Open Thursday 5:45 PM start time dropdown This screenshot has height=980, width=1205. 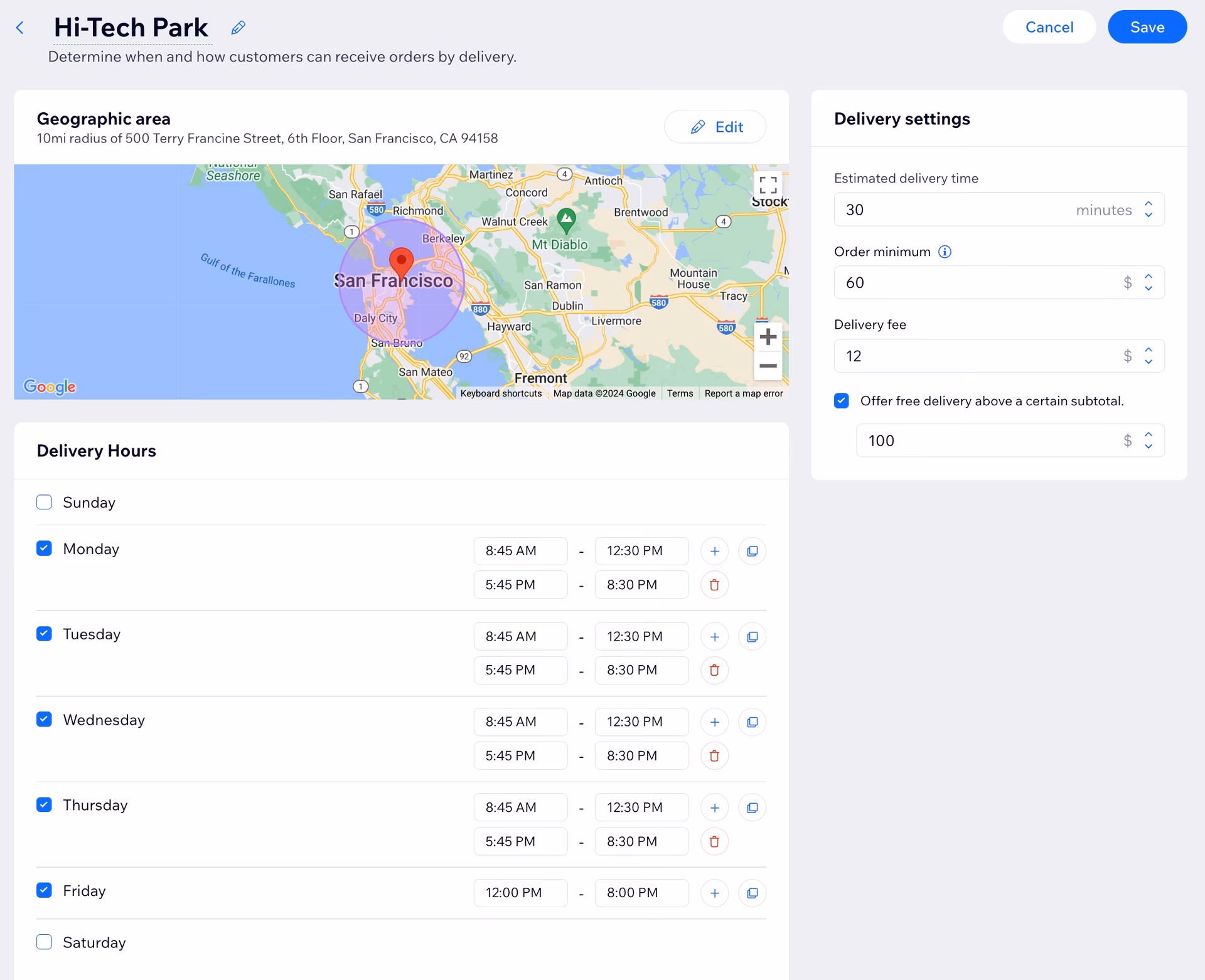pyautogui.click(x=520, y=841)
